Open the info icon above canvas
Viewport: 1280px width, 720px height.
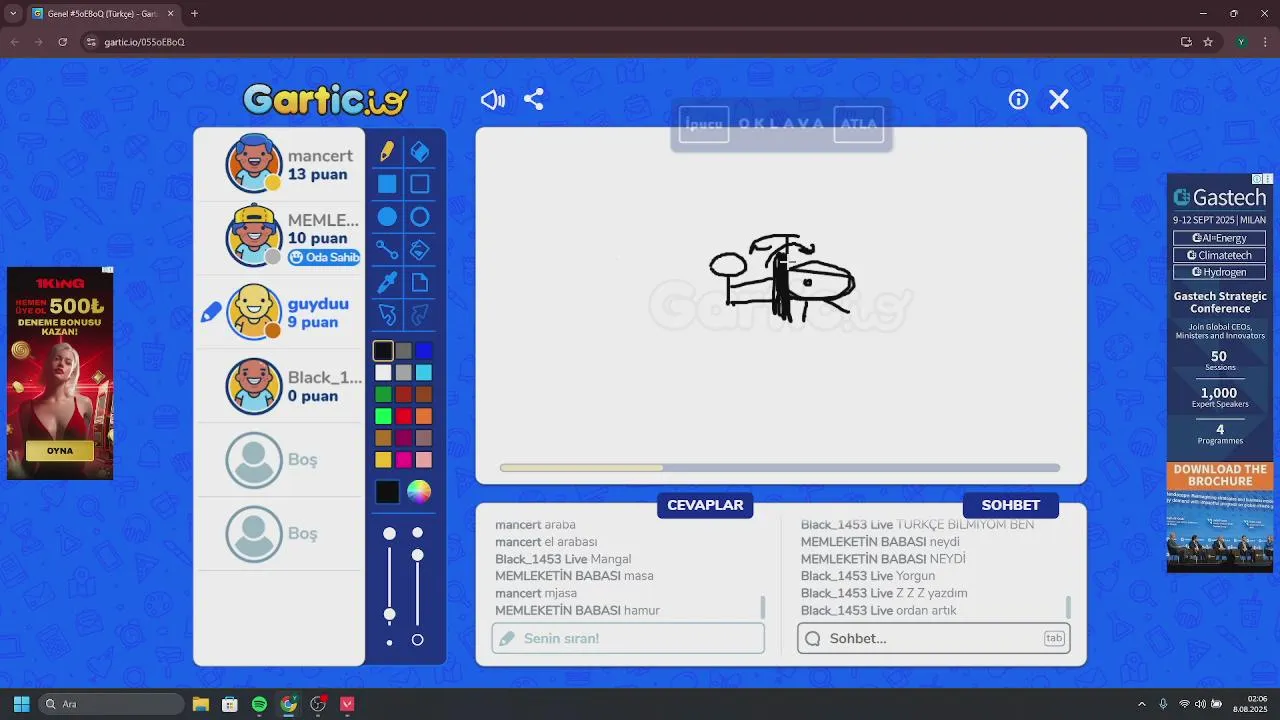tap(1018, 99)
